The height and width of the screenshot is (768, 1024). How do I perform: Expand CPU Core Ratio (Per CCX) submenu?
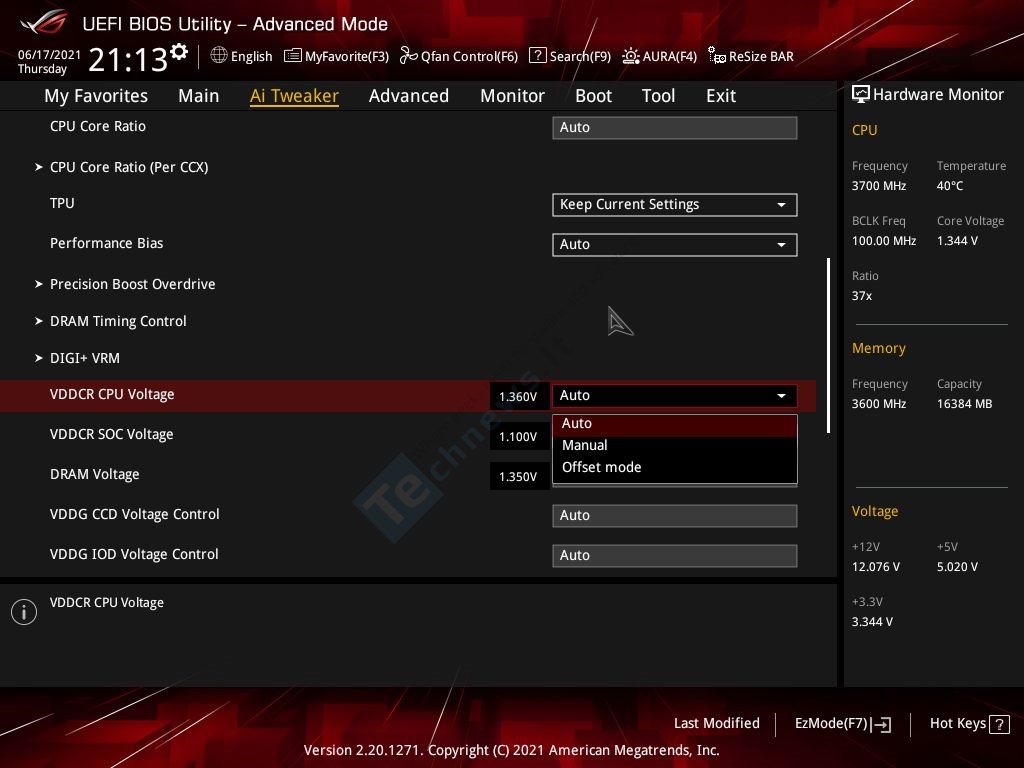tap(129, 167)
